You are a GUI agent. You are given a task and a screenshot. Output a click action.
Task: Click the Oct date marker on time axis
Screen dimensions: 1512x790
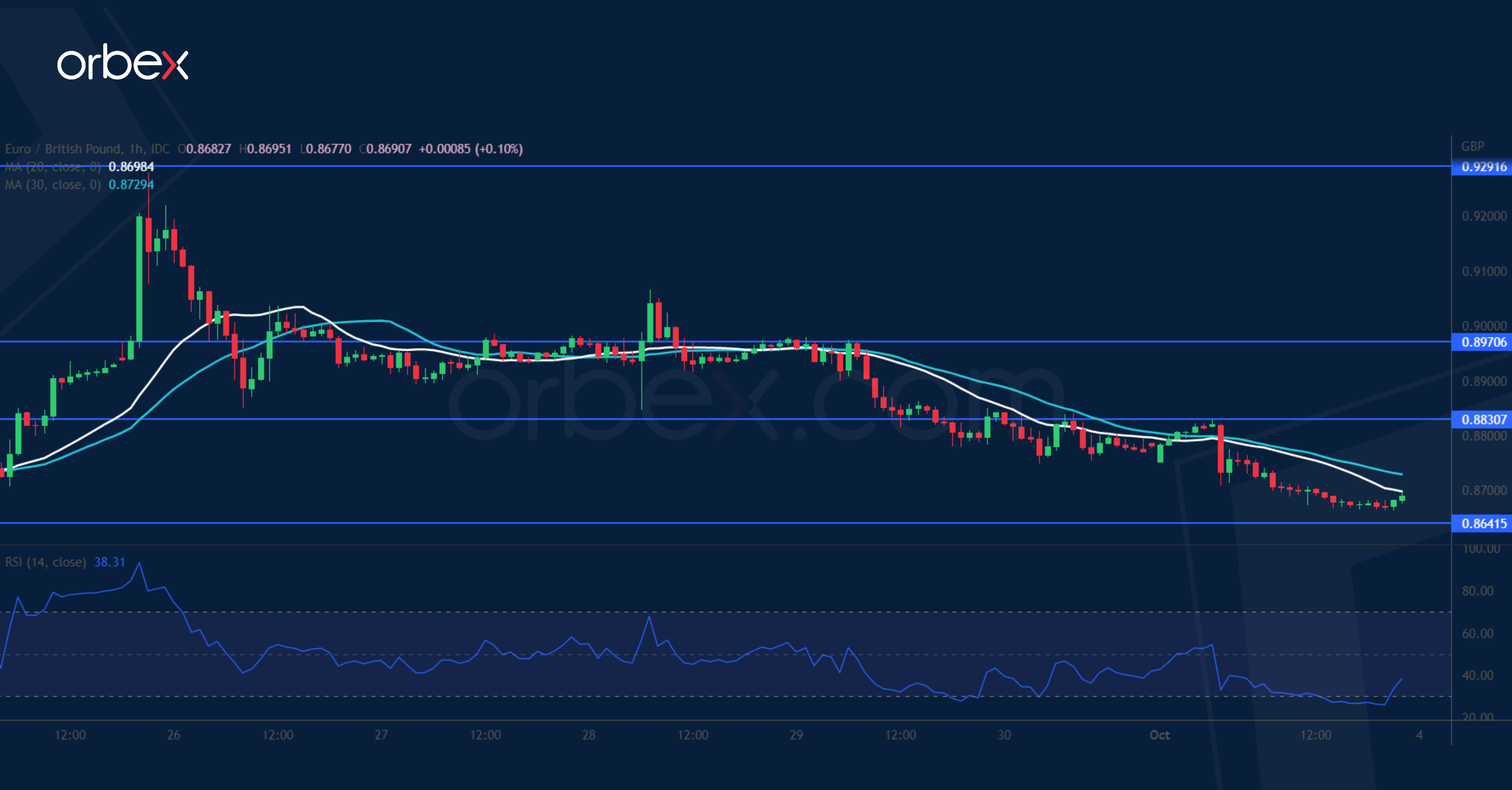[1159, 735]
